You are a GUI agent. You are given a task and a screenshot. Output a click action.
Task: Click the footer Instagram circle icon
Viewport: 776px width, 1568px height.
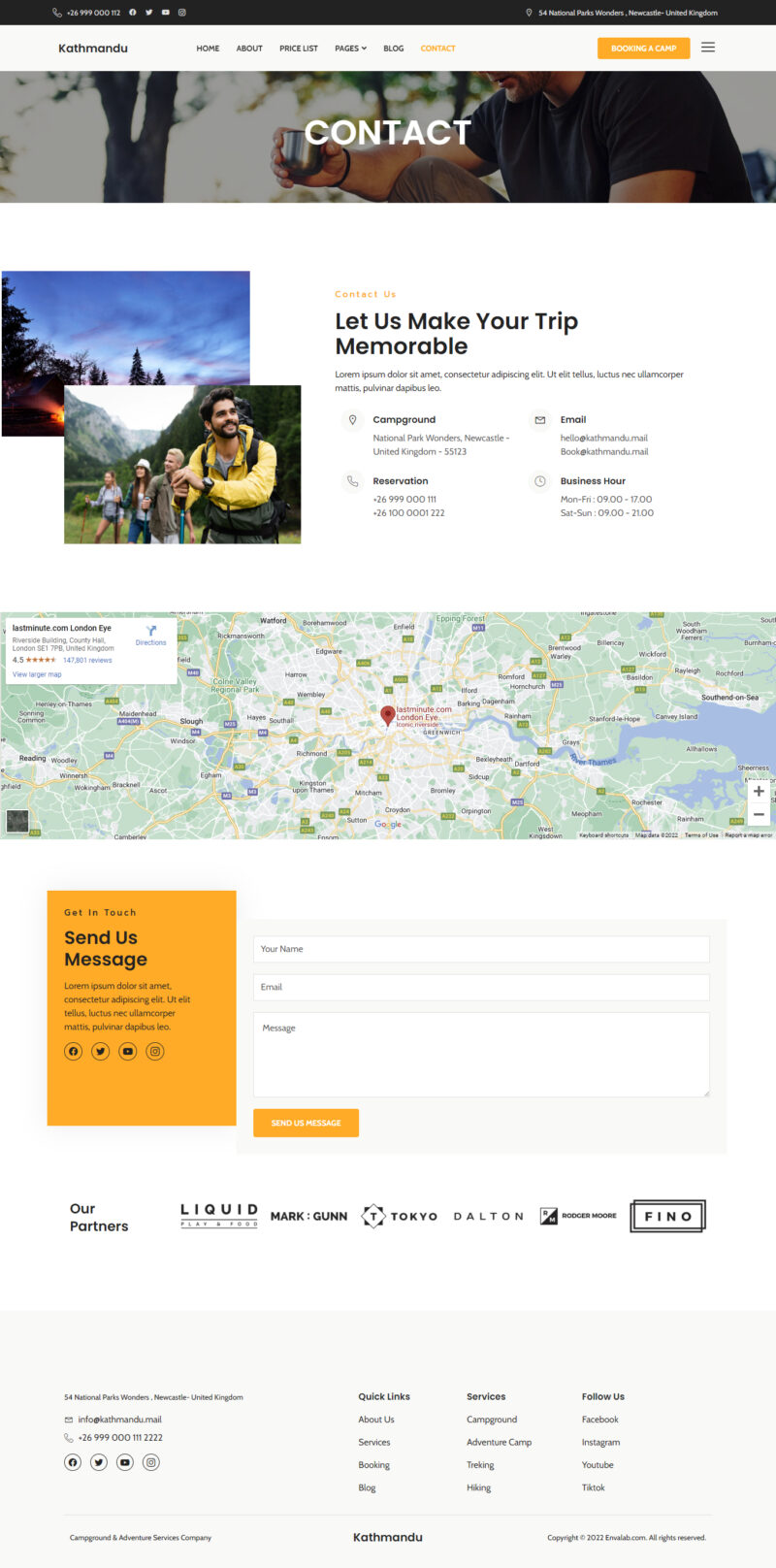pos(151,1462)
